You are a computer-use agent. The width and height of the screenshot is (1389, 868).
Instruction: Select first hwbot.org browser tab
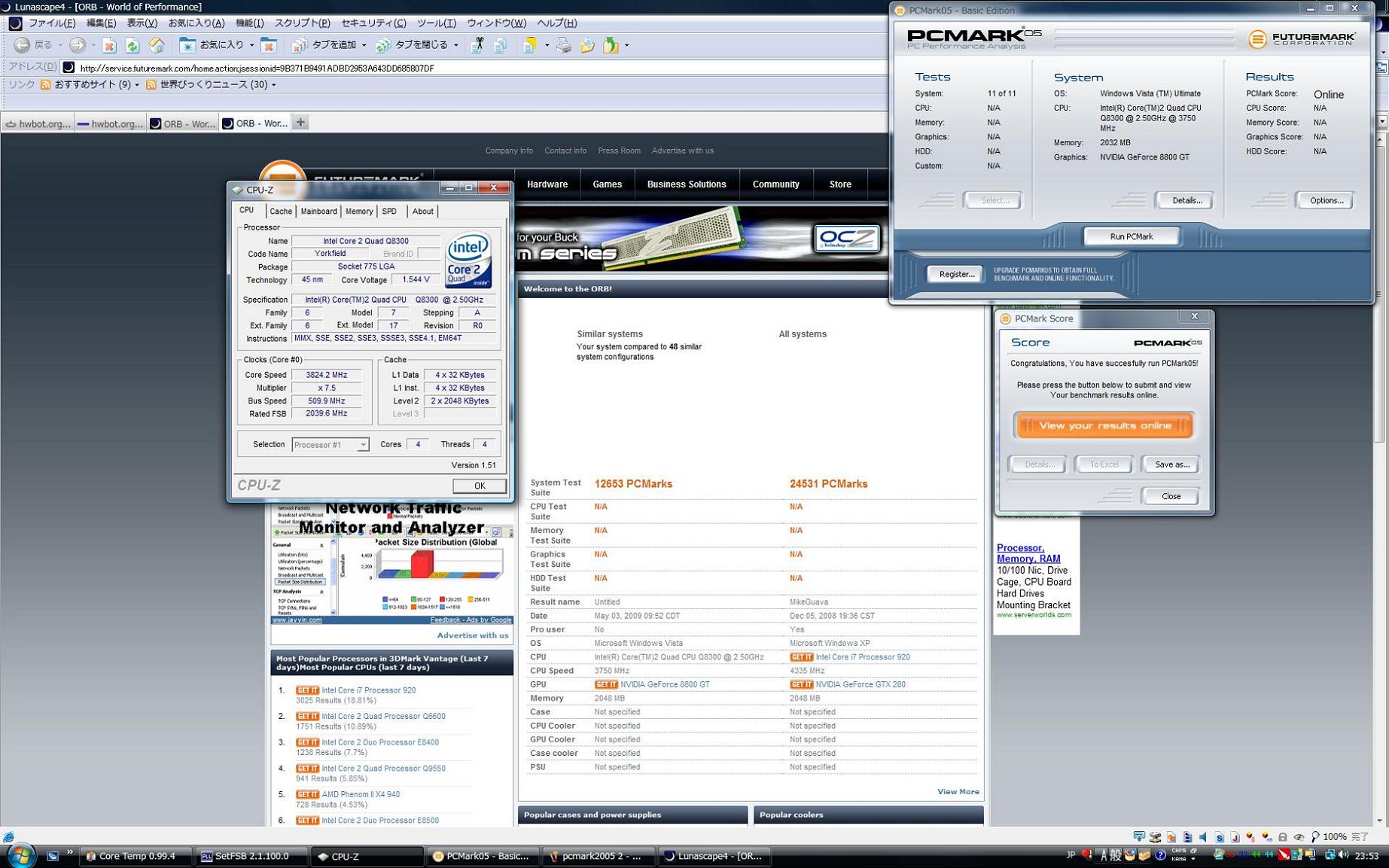[x=37, y=123]
